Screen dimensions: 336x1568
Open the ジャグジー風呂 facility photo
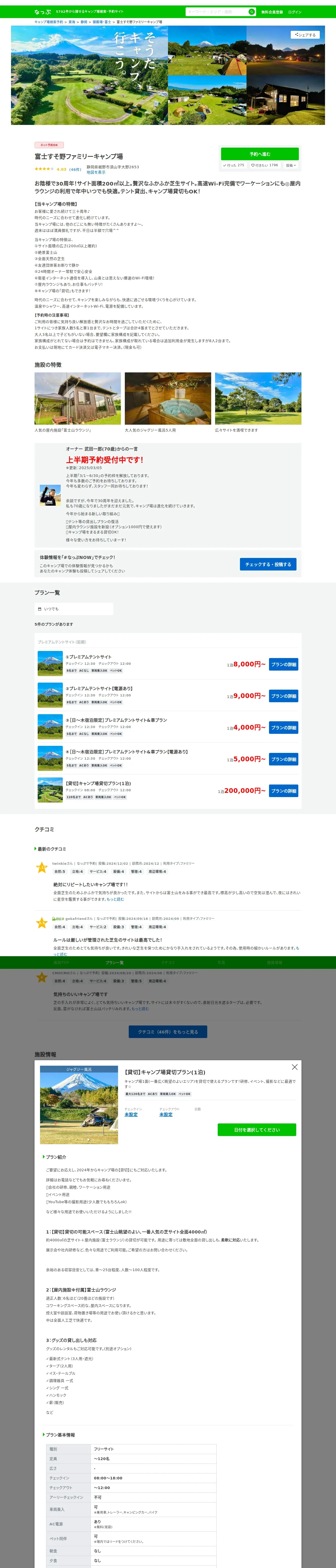(x=168, y=399)
